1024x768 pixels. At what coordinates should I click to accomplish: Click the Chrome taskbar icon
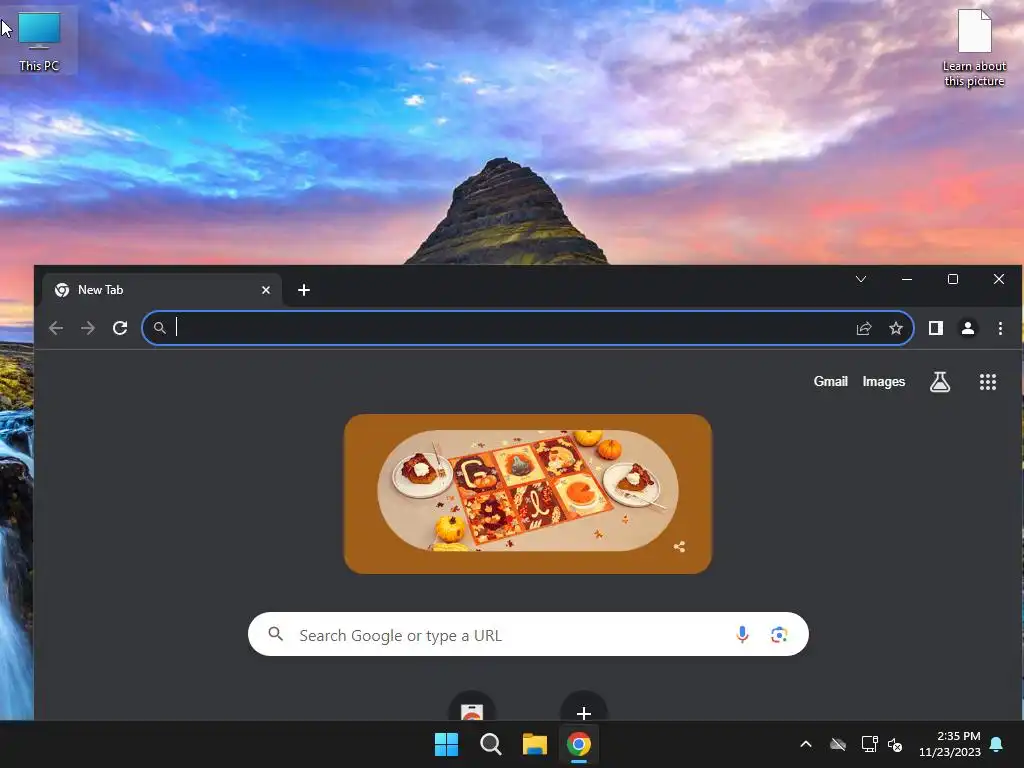(579, 744)
